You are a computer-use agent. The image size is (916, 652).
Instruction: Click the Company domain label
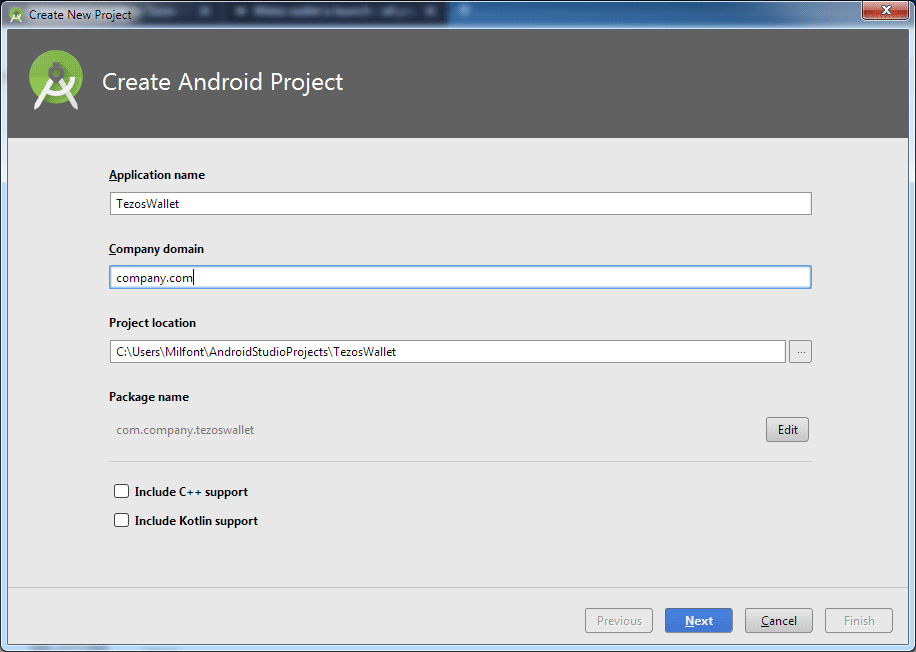point(157,249)
